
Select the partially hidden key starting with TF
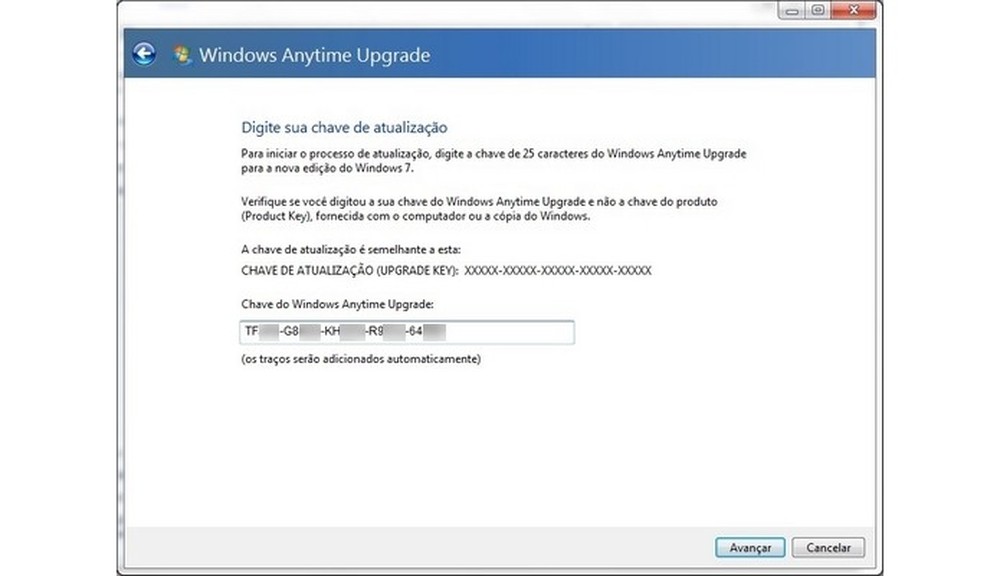point(330,332)
